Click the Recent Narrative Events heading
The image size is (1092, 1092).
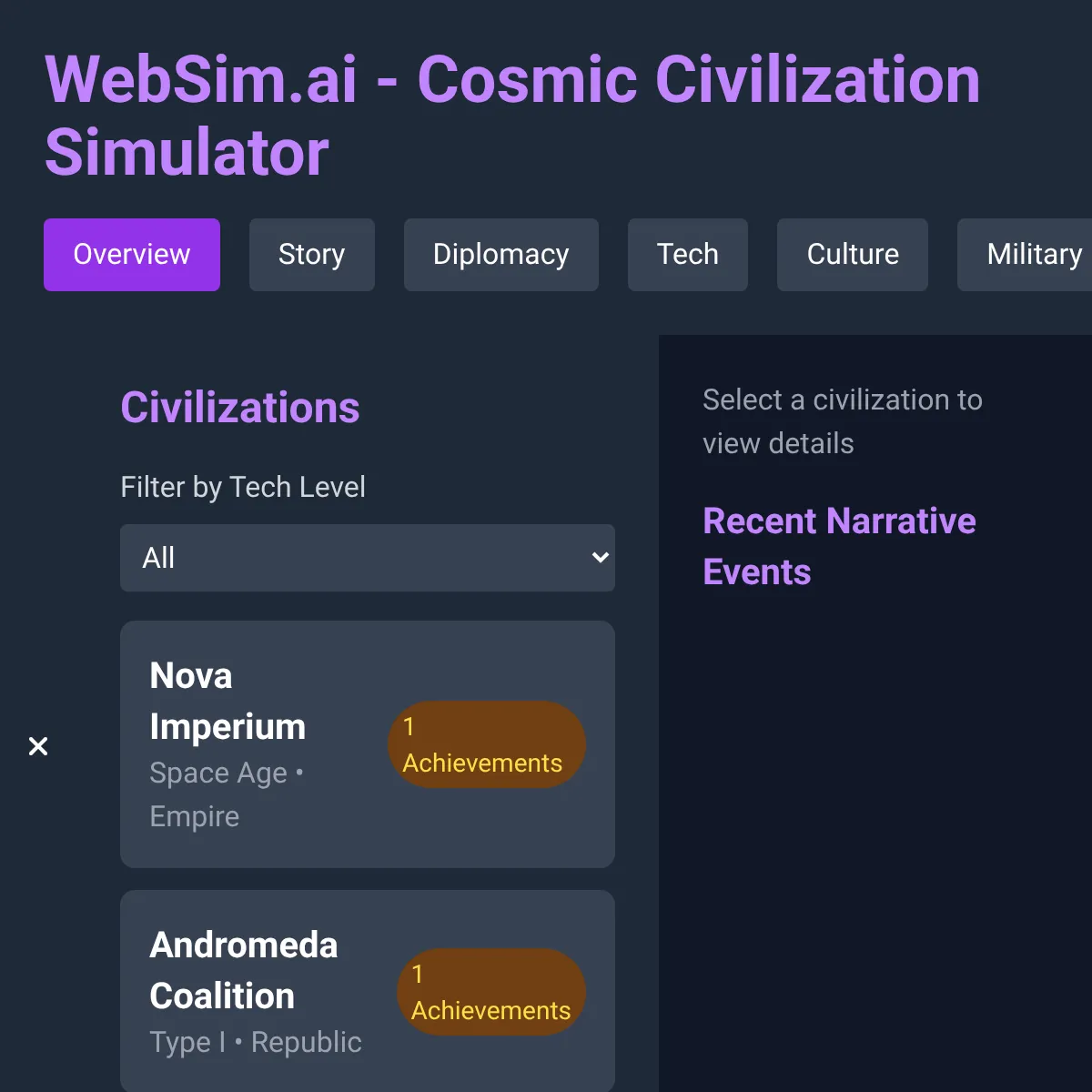point(839,546)
